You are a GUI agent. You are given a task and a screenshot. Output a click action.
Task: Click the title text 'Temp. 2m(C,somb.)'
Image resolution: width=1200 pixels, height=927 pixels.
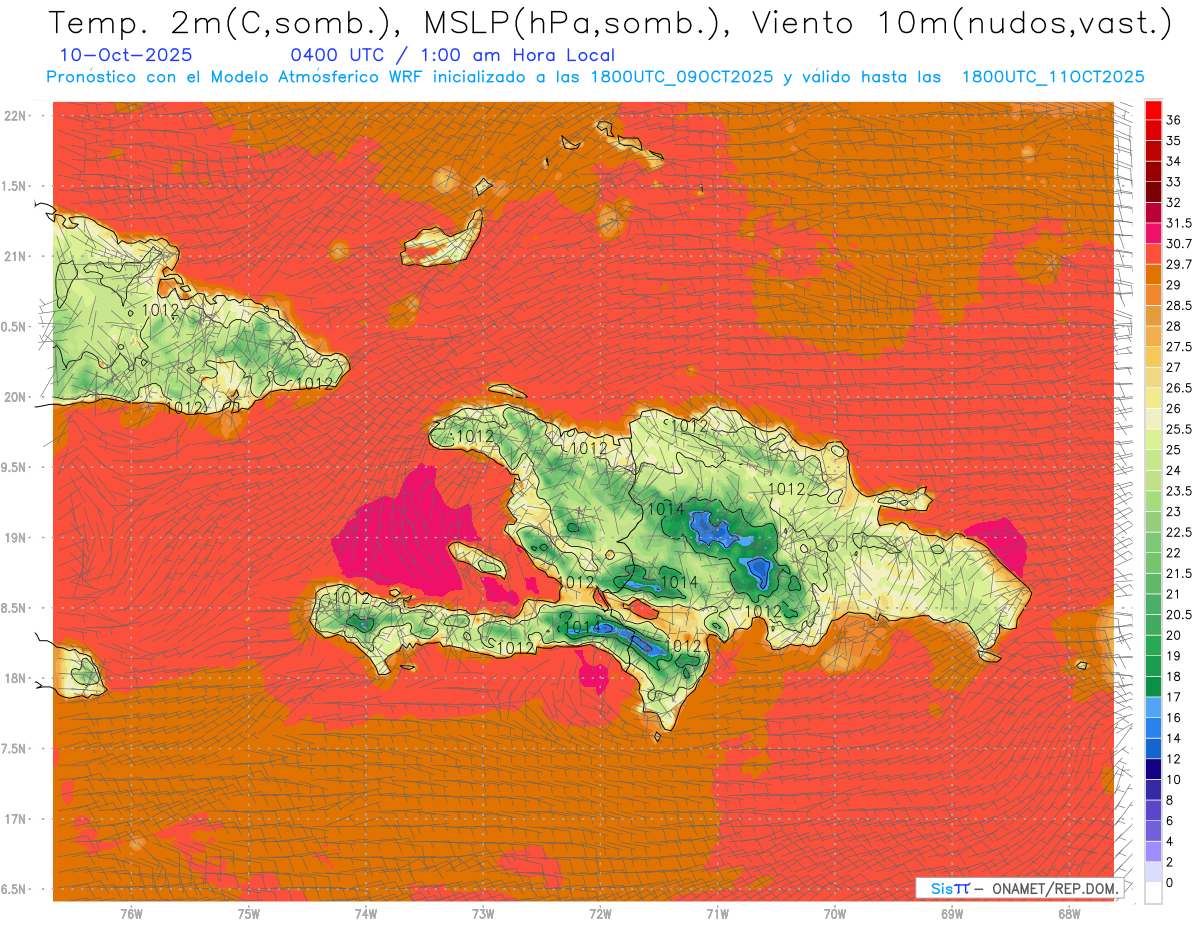pos(223,23)
